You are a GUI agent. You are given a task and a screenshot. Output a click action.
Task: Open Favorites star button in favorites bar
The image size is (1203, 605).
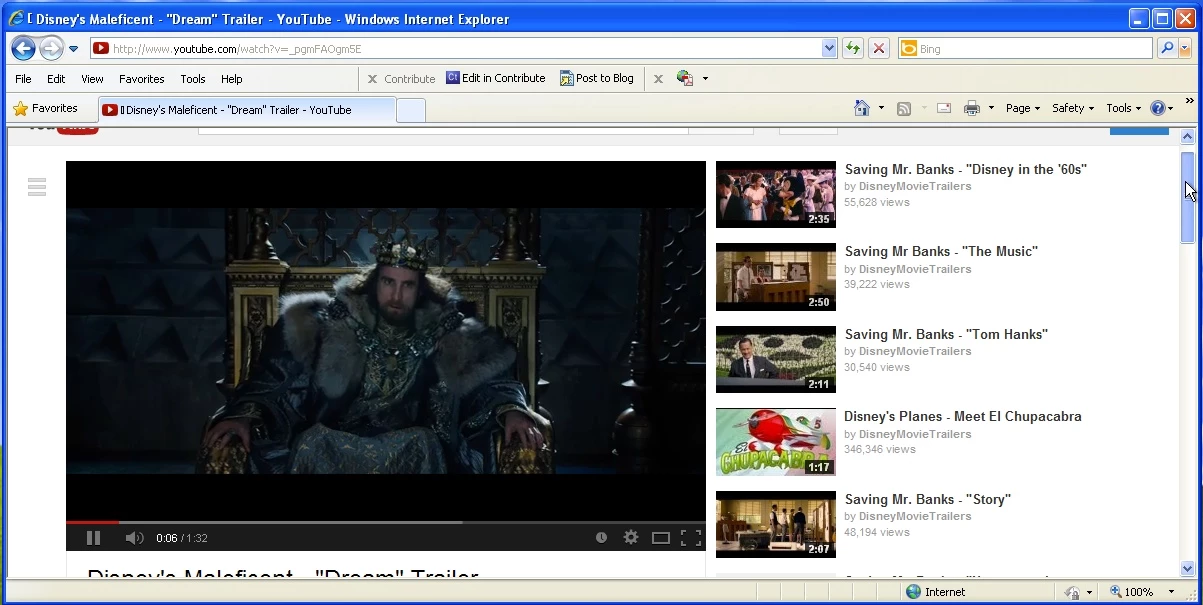tap(46, 108)
